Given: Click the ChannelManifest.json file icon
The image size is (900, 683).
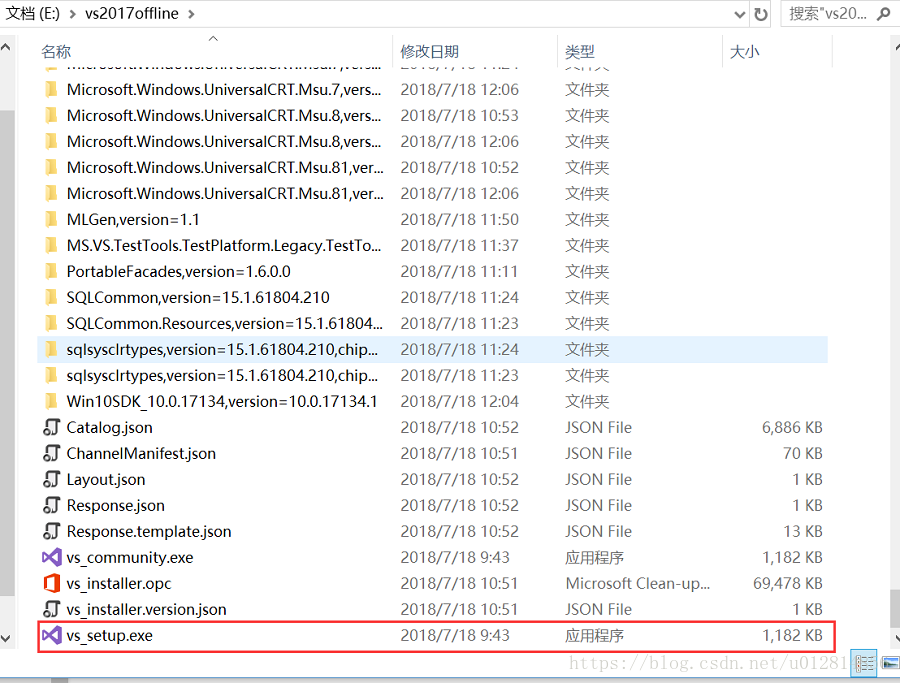Looking at the screenshot, I should (x=52, y=453).
